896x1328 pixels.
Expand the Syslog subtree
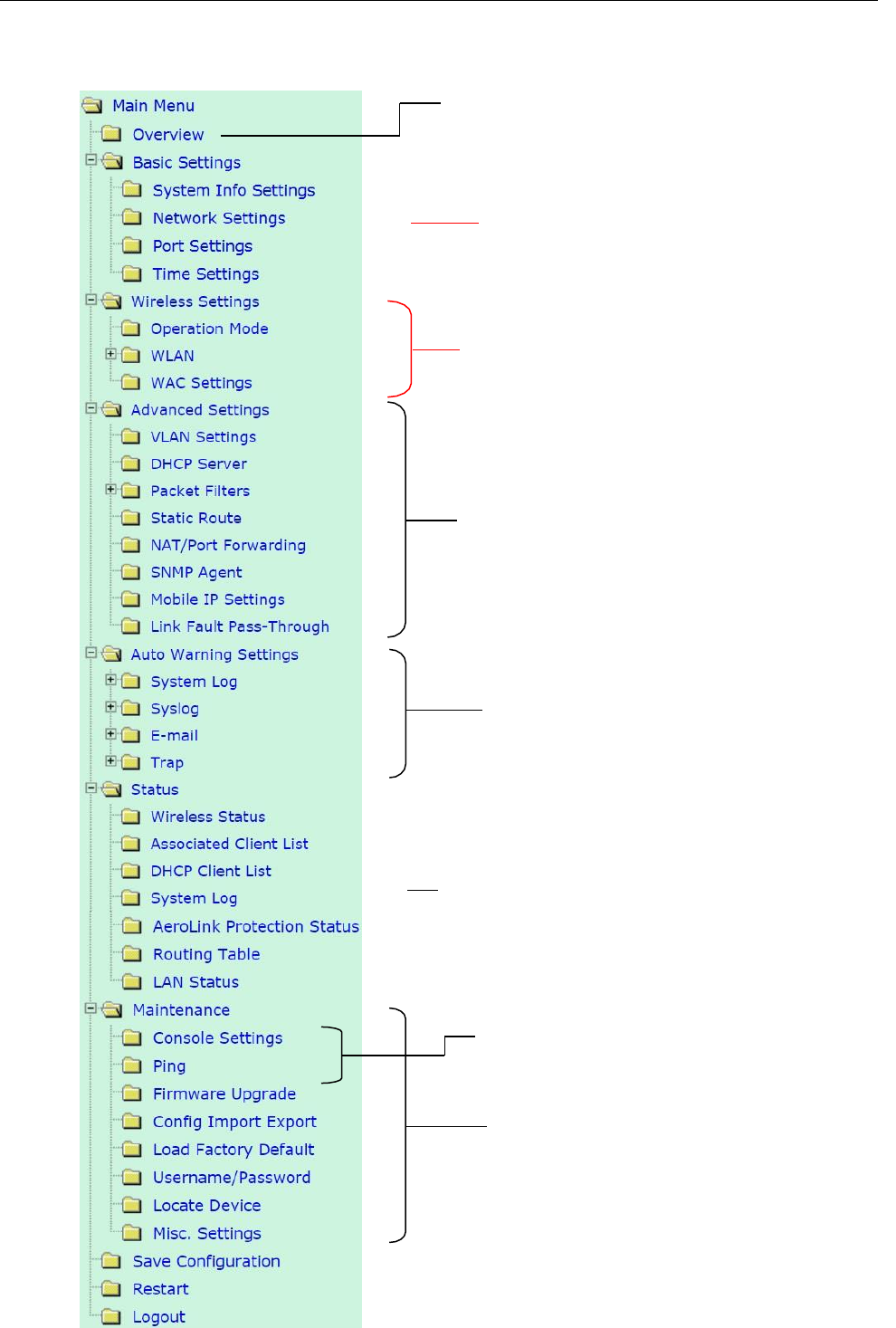[110, 707]
